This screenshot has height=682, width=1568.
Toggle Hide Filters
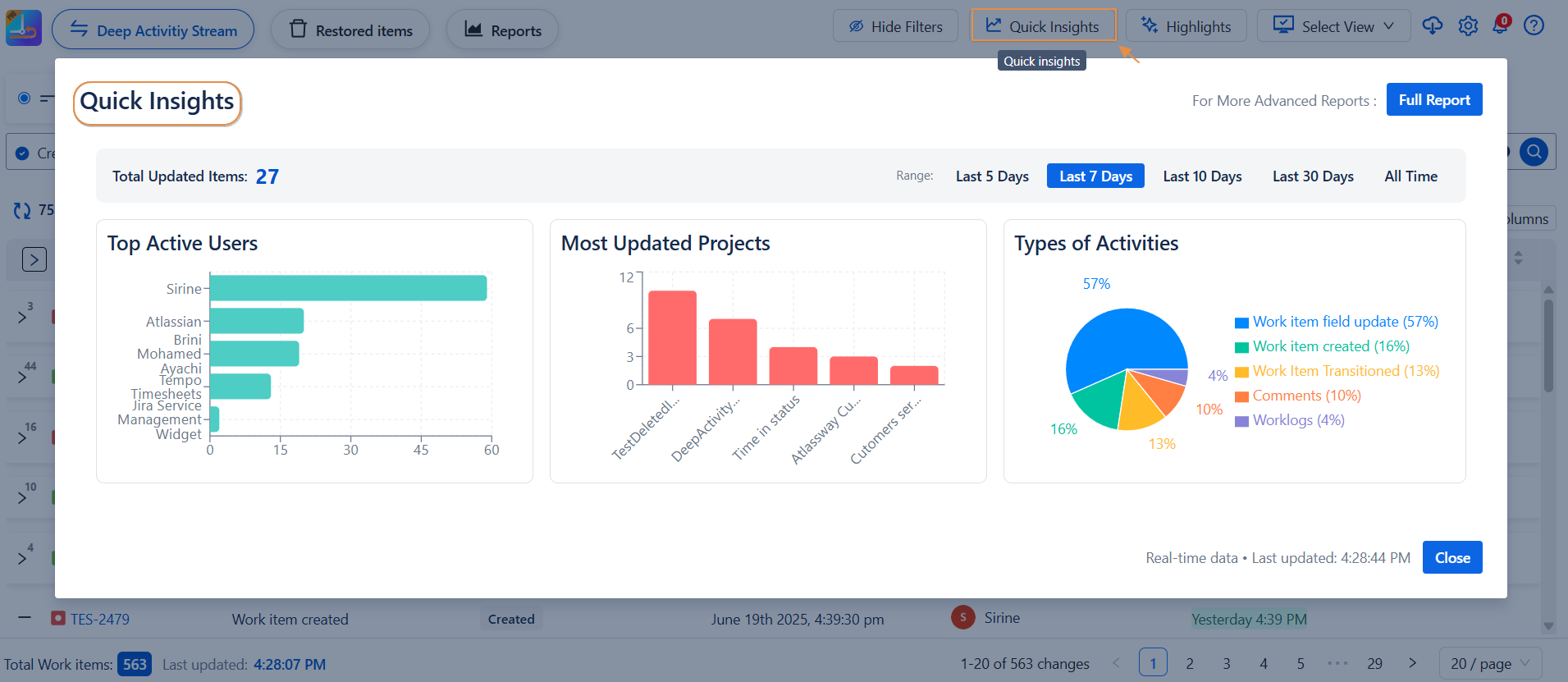pyautogui.click(x=894, y=26)
